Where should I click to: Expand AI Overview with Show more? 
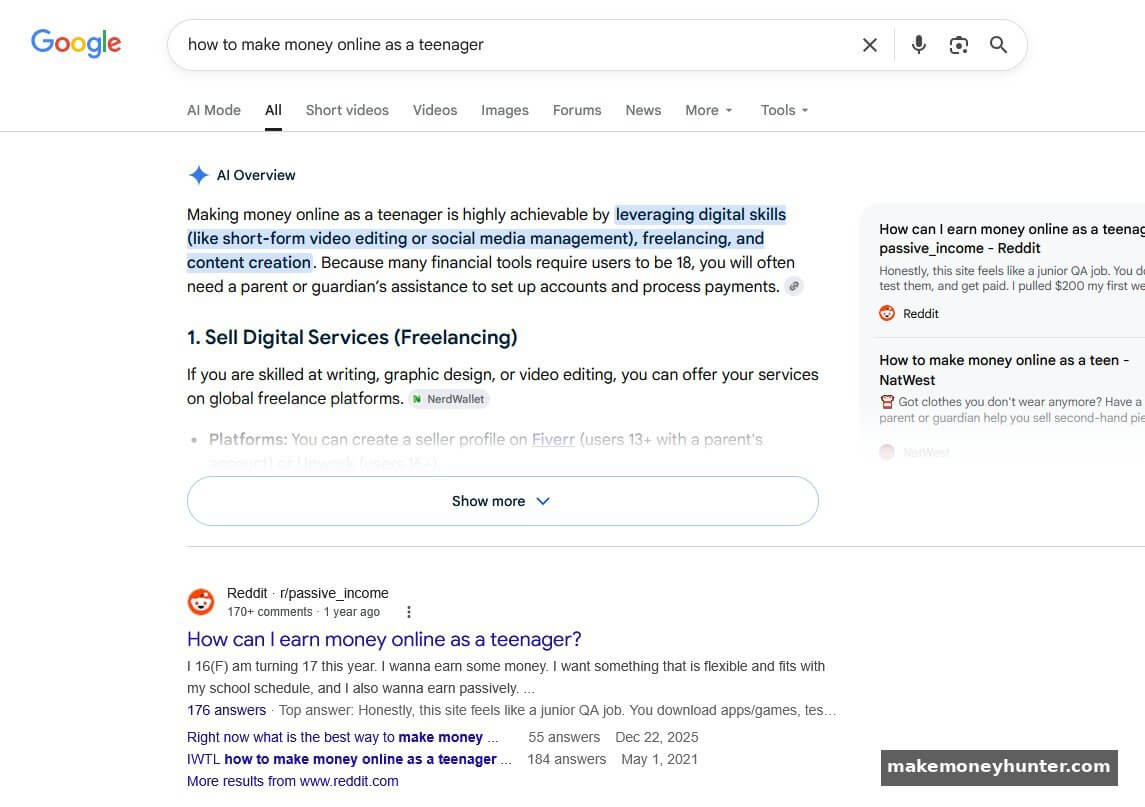[502, 501]
